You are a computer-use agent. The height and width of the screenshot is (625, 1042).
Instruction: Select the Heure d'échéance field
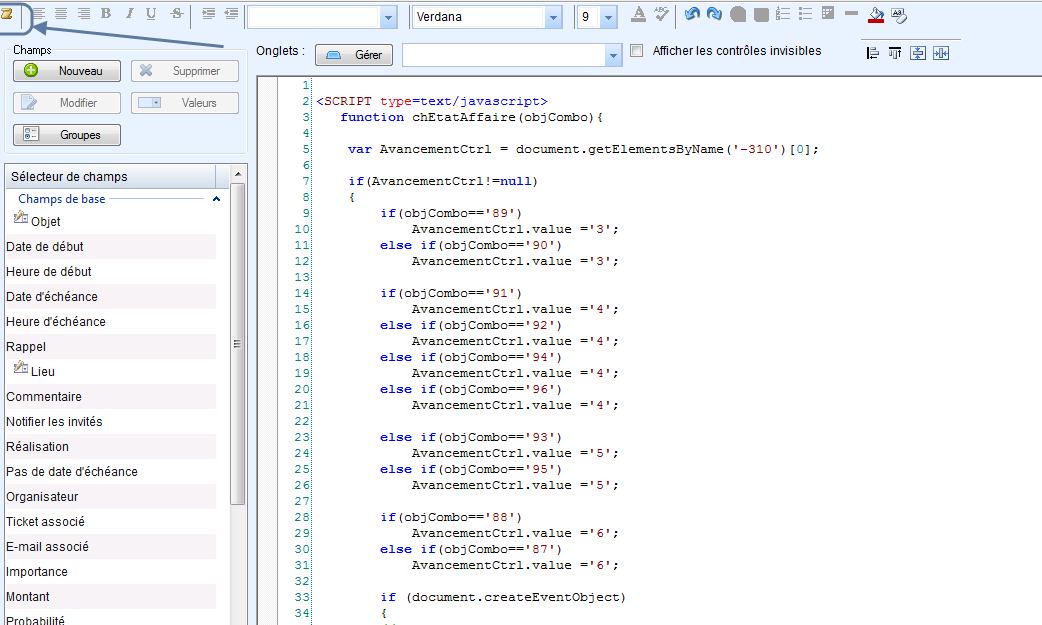click(111, 322)
